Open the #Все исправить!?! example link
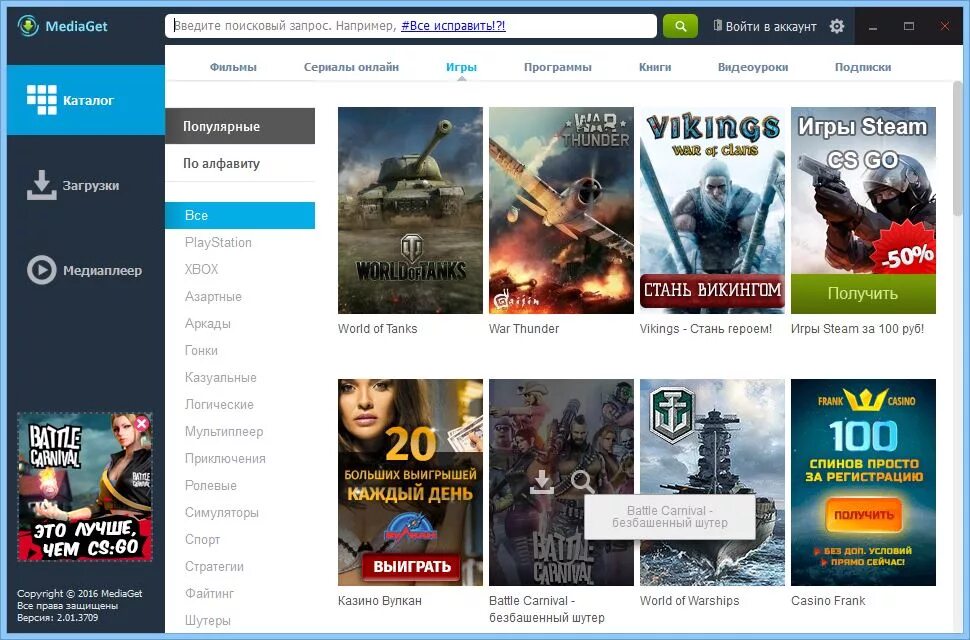The height and width of the screenshot is (640, 970). (453, 26)
